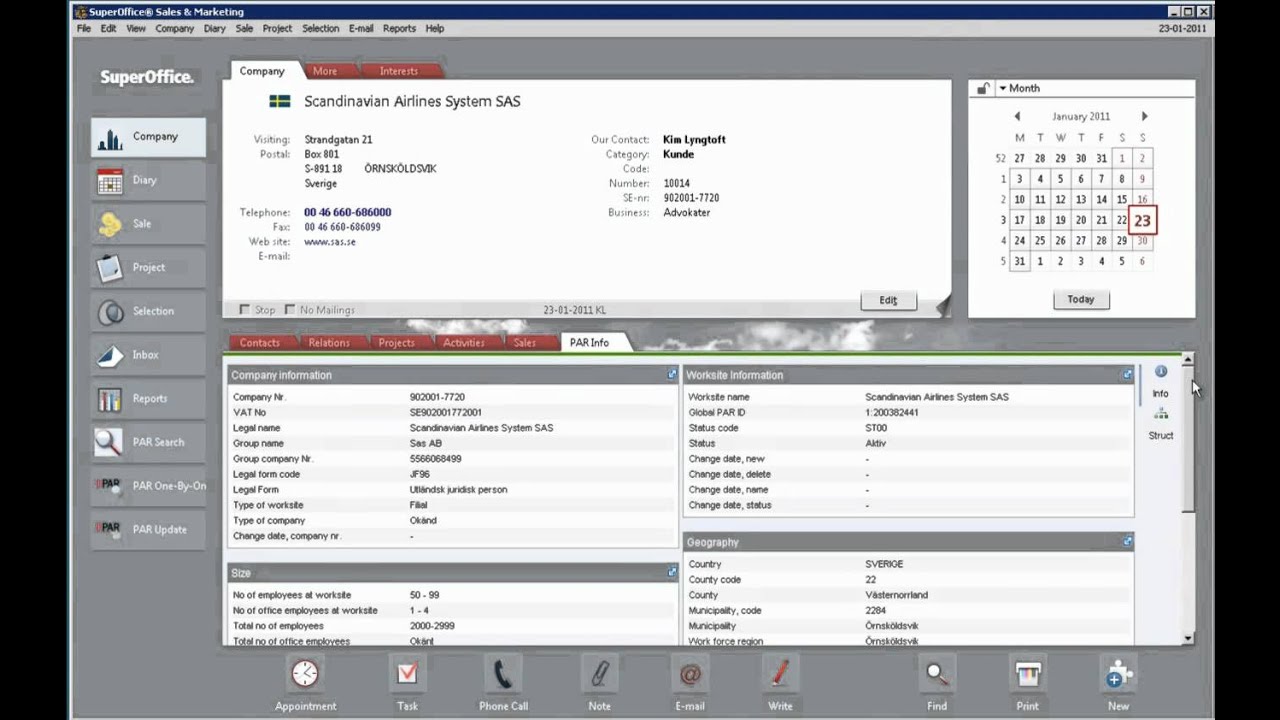Viewport: 1280px width, 720px height.
Task: Open PAR Search in sidebar
Action: click(x=148, y=442)
